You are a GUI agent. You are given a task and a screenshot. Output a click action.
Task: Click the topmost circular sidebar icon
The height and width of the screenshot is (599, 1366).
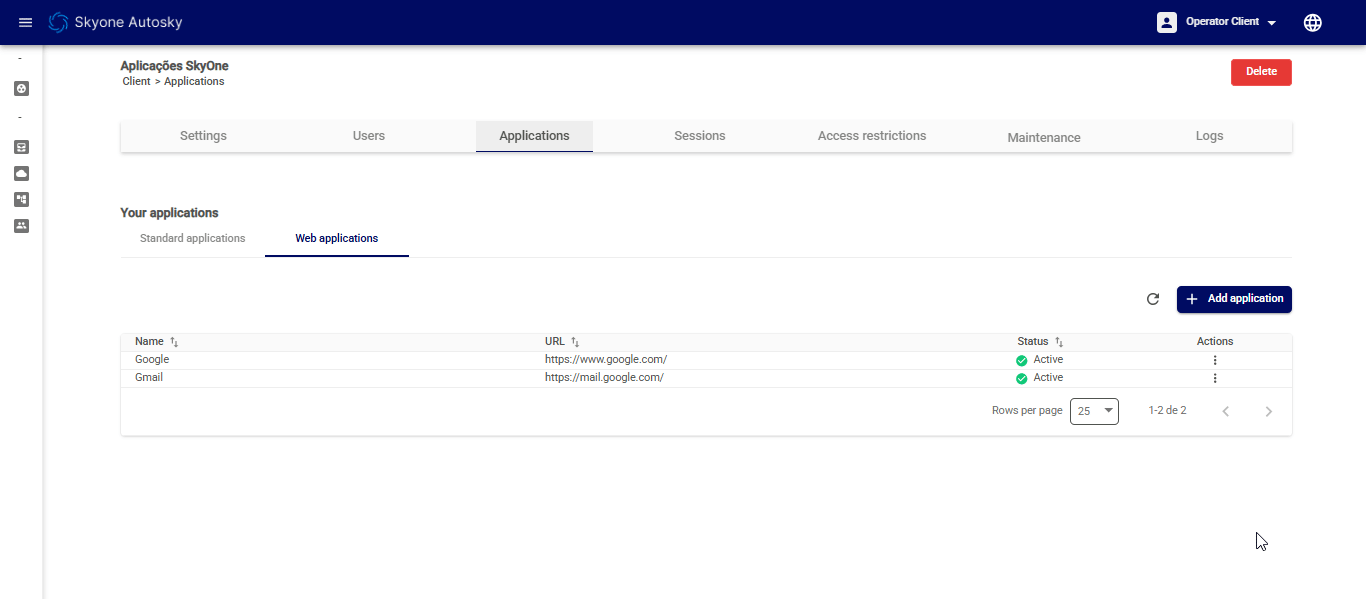[21, 88]
